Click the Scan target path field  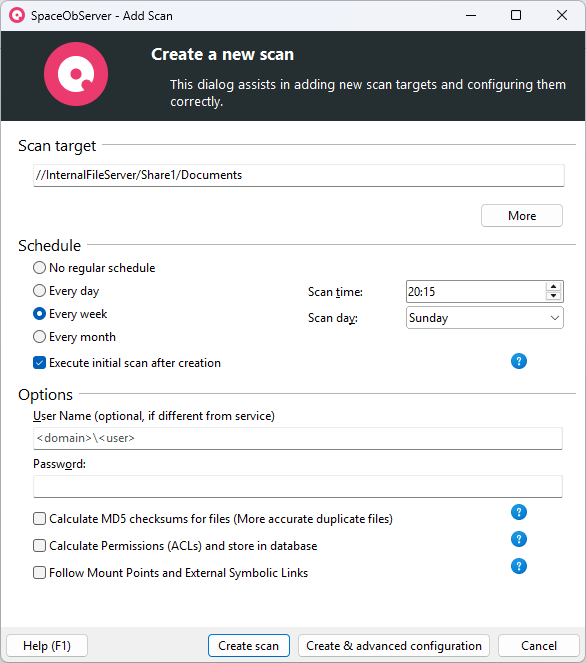pos(298,175)
